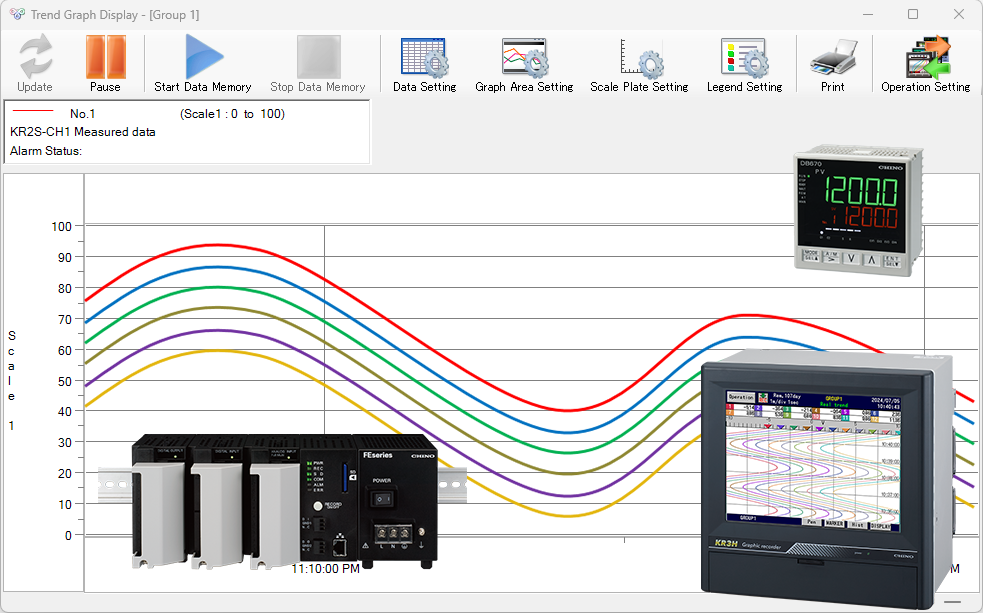The image size is (983, 613).
Task: Click the vertical "Scale 1" axis title
Action: click(x=11, y=380)
